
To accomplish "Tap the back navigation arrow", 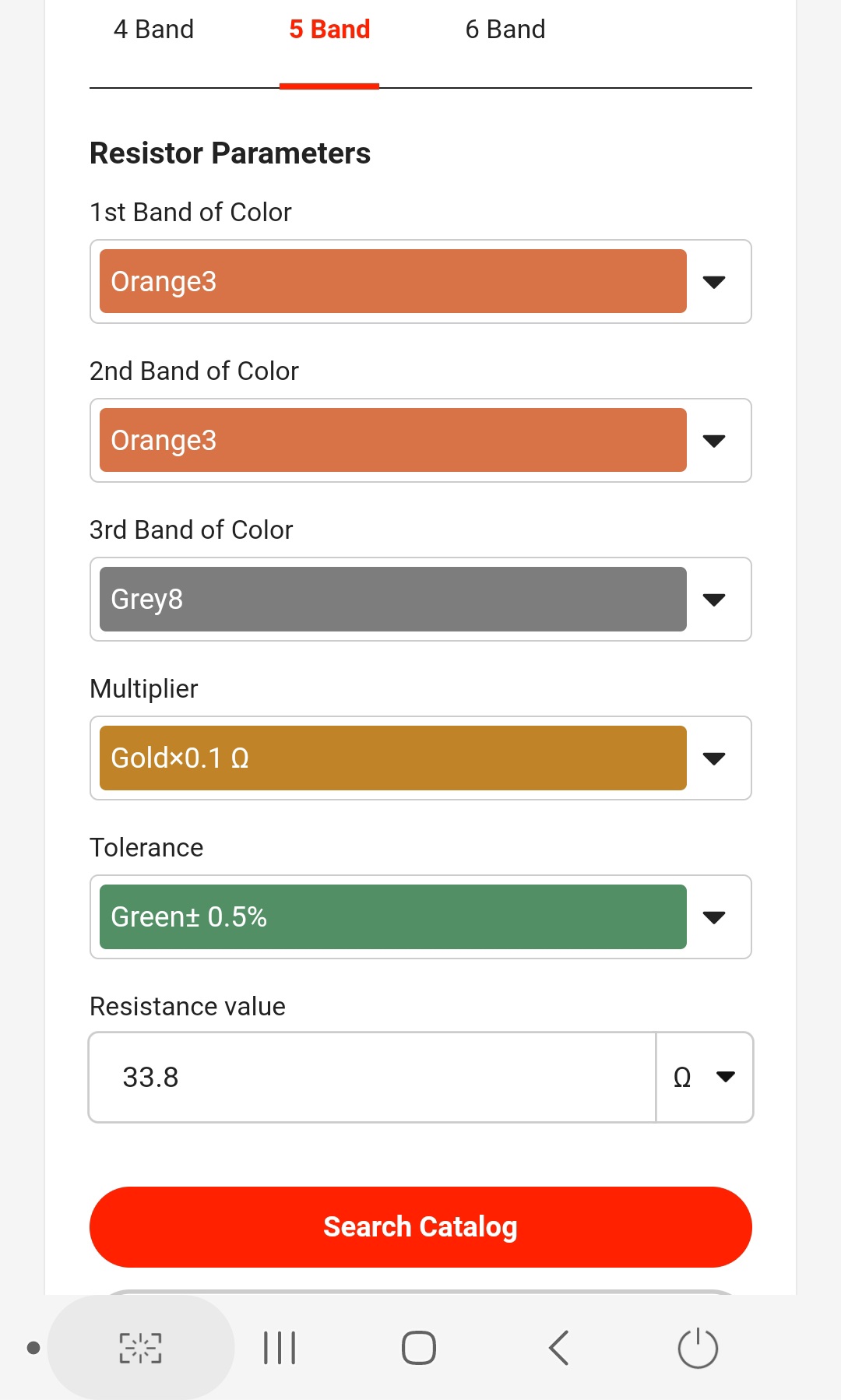I will click(x=558, y=1348).
